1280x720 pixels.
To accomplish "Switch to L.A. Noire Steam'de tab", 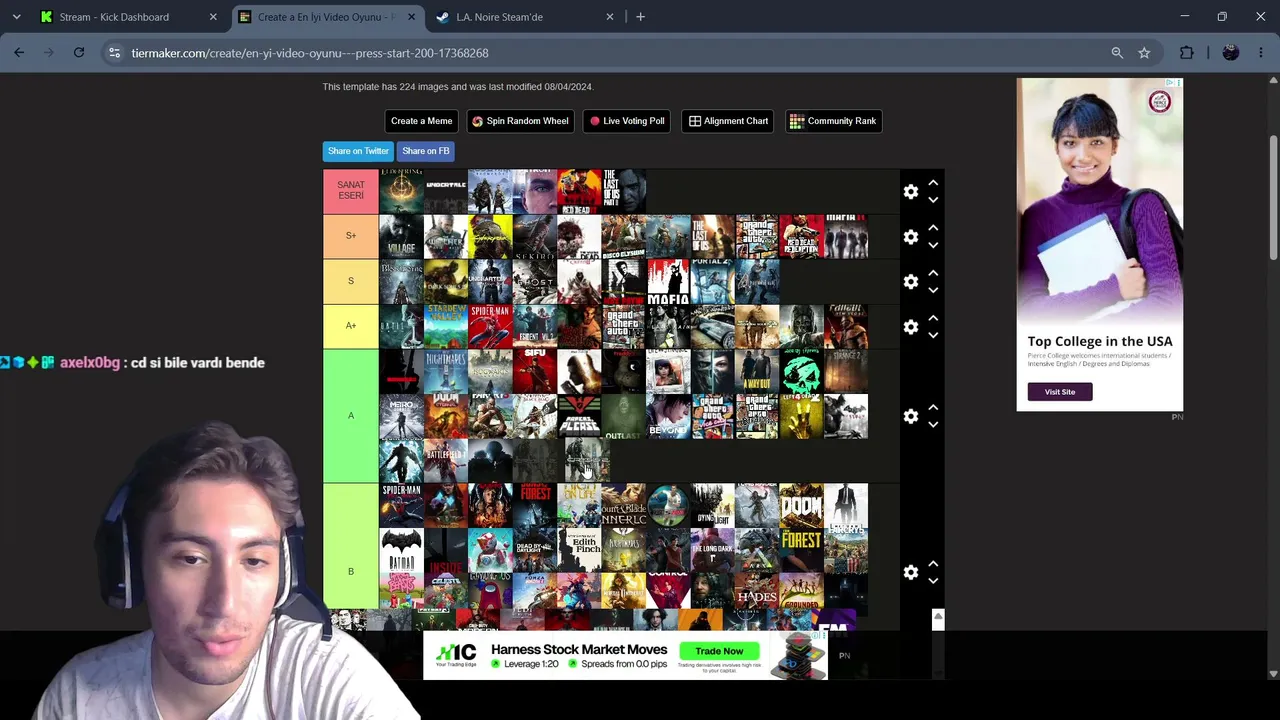I will (525, 17).
